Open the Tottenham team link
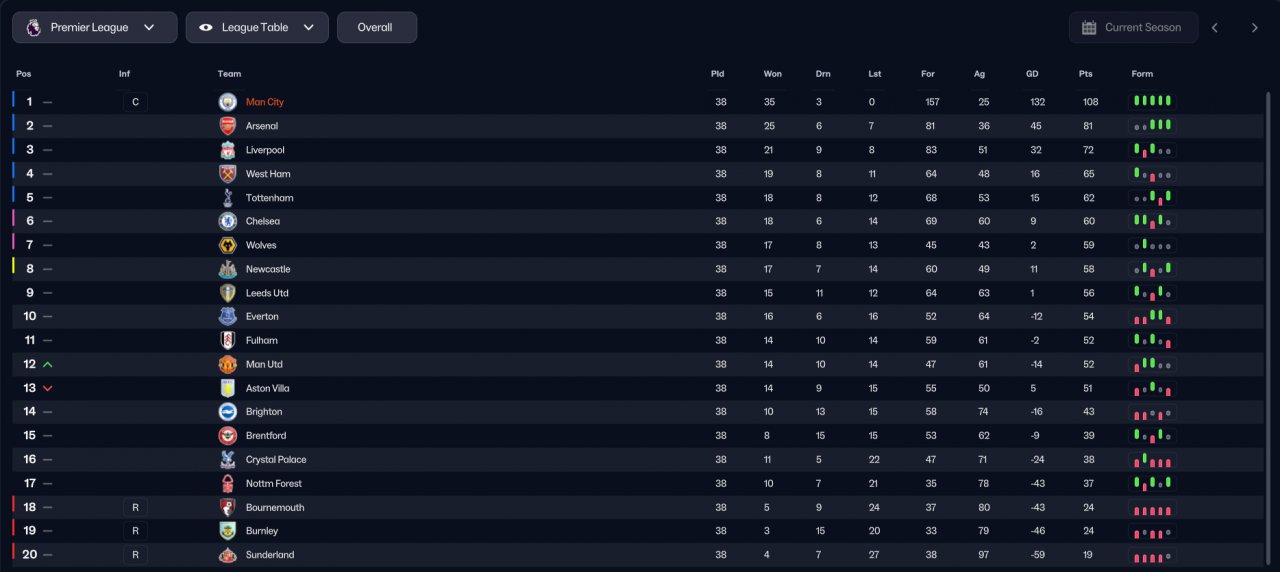Viewport: 1280px width, 572px height. pos(270,198)
